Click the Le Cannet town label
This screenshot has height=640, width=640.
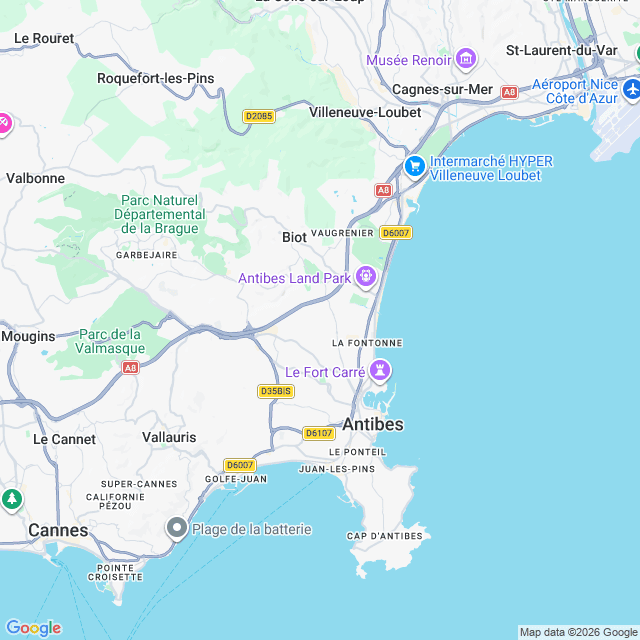coord(64,440)
